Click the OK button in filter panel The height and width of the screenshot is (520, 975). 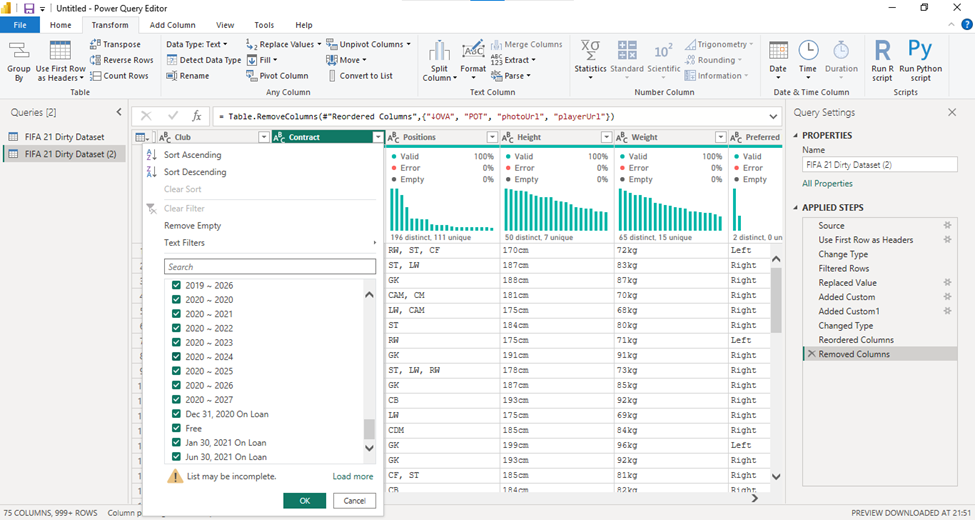(x=305, y=501)
